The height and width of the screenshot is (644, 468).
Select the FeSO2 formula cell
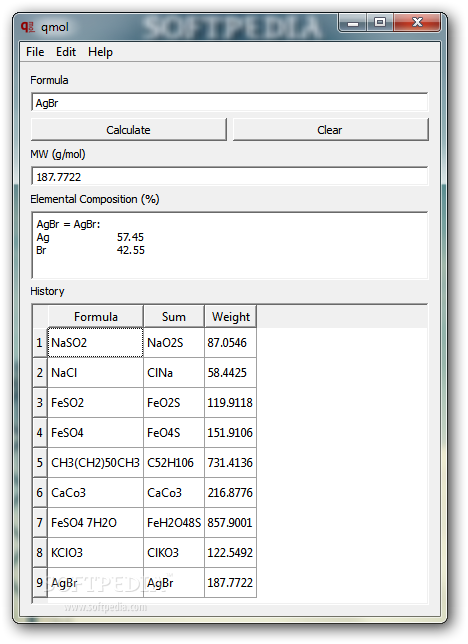click(95, 402)
